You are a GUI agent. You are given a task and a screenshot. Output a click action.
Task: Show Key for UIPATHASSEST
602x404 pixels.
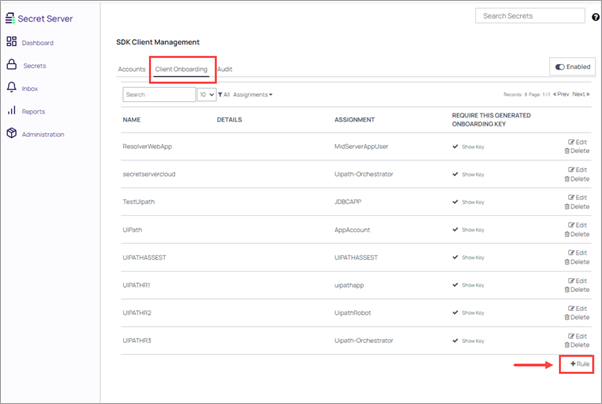pyautogui.click(x=473, y=257)
